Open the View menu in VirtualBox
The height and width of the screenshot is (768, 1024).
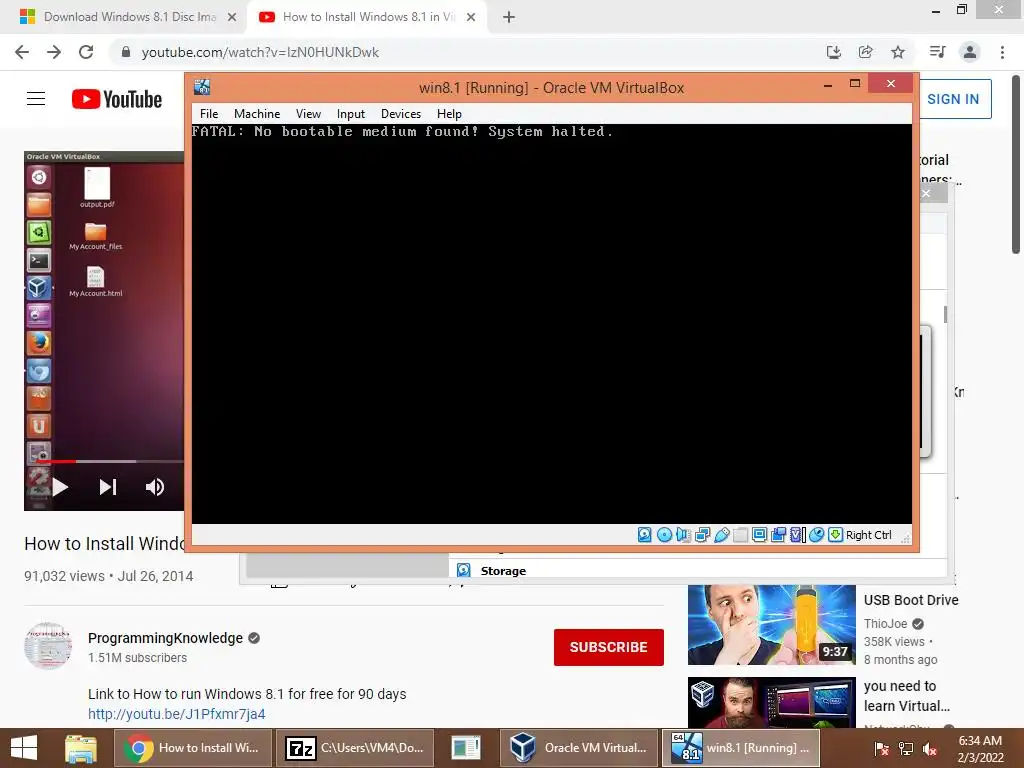[308, 114]
